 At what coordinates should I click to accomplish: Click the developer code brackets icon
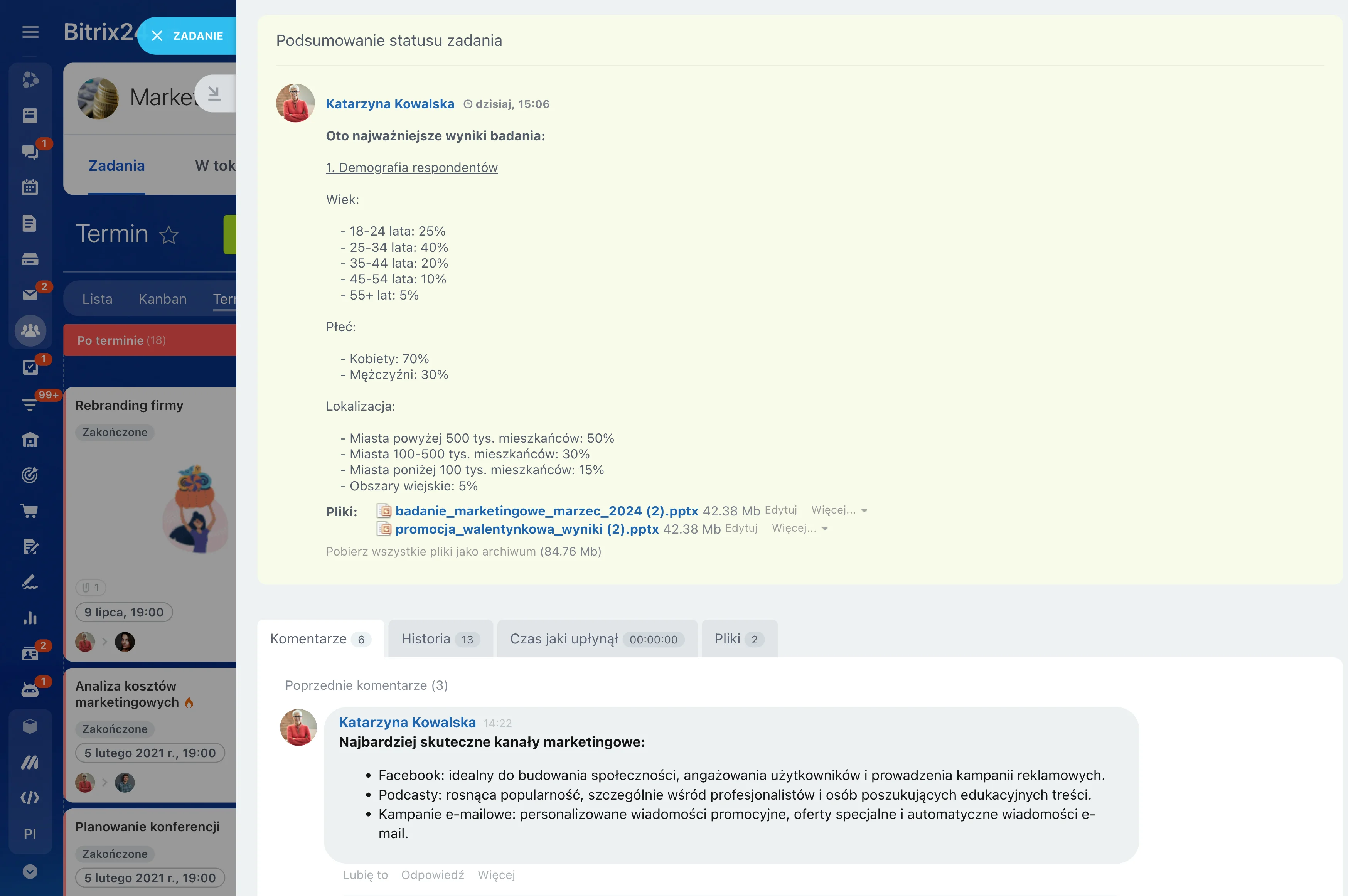point(30,798)
